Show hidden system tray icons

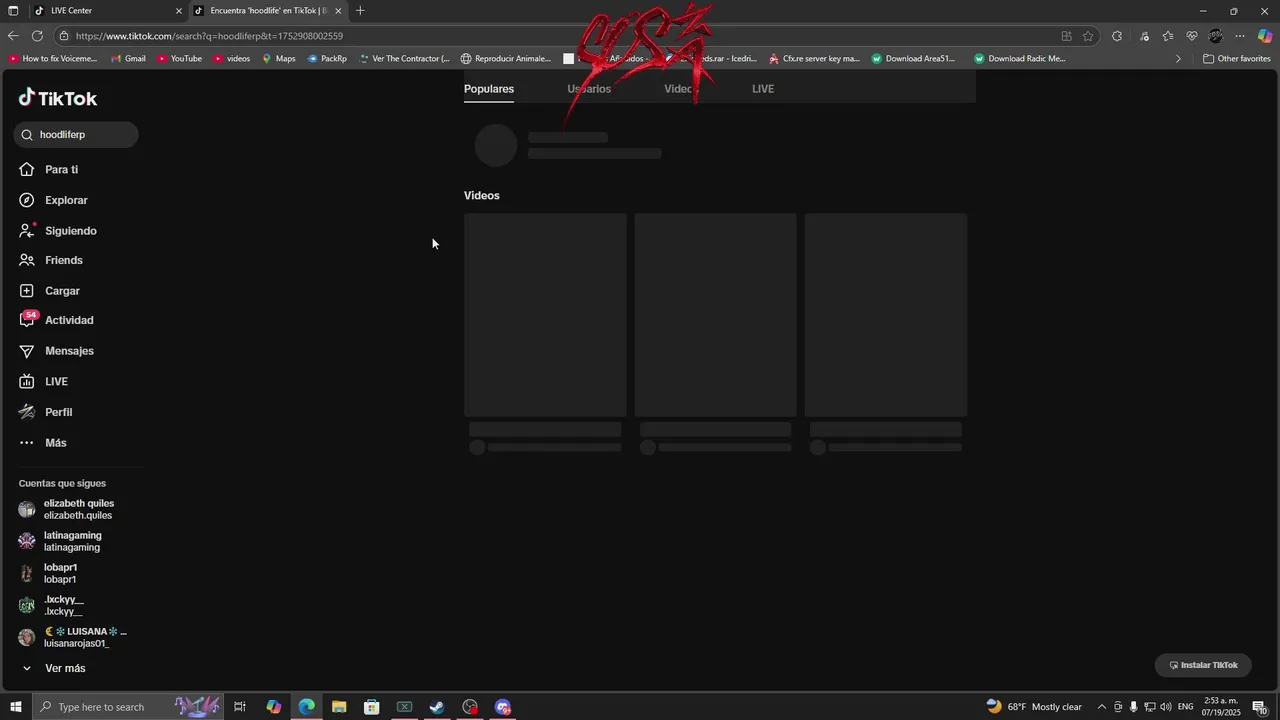[x=1102, y=707]
